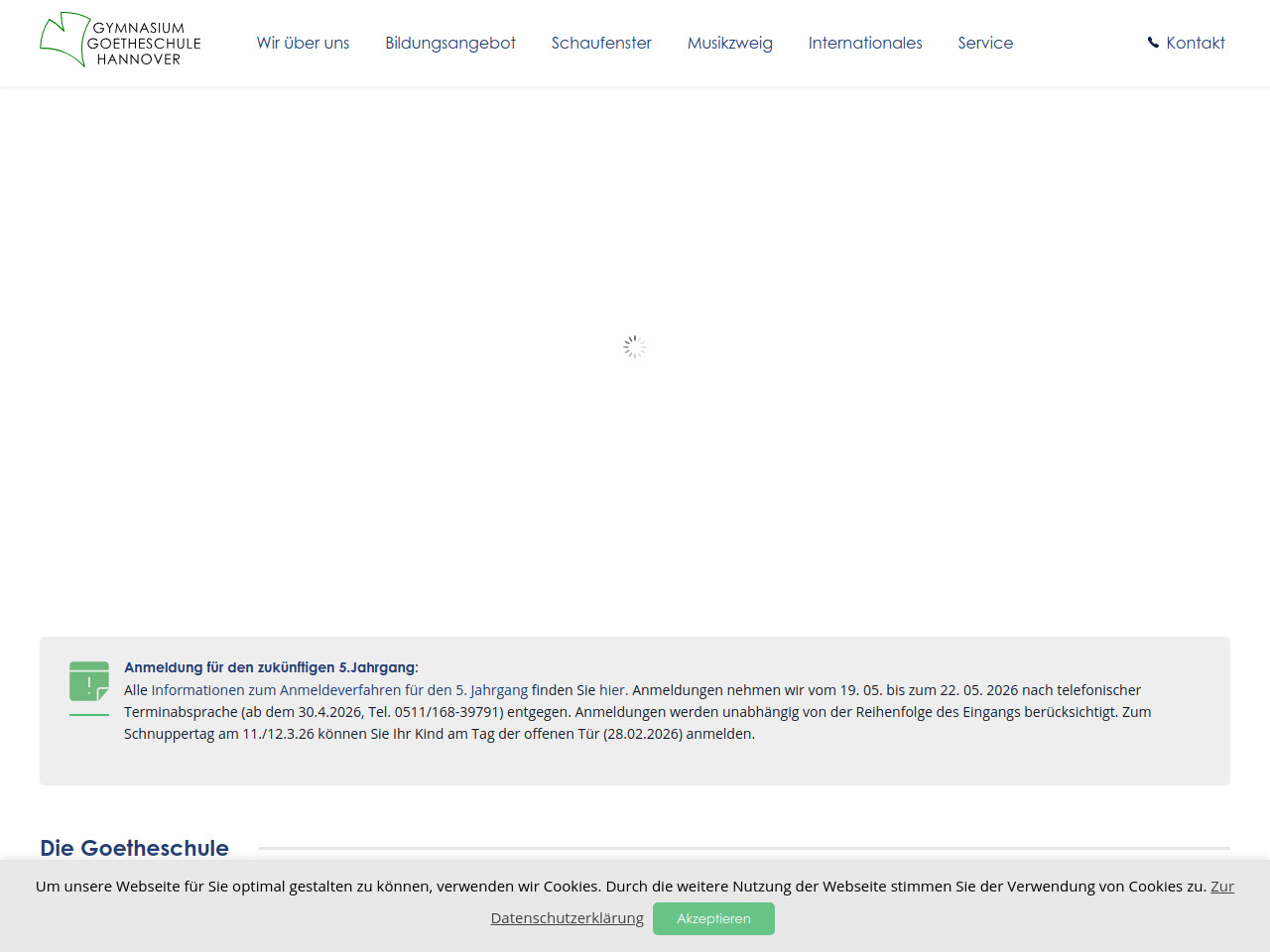The image size is (1270, 952).
Task: Open the Service menu
Action: coord(985,43)
